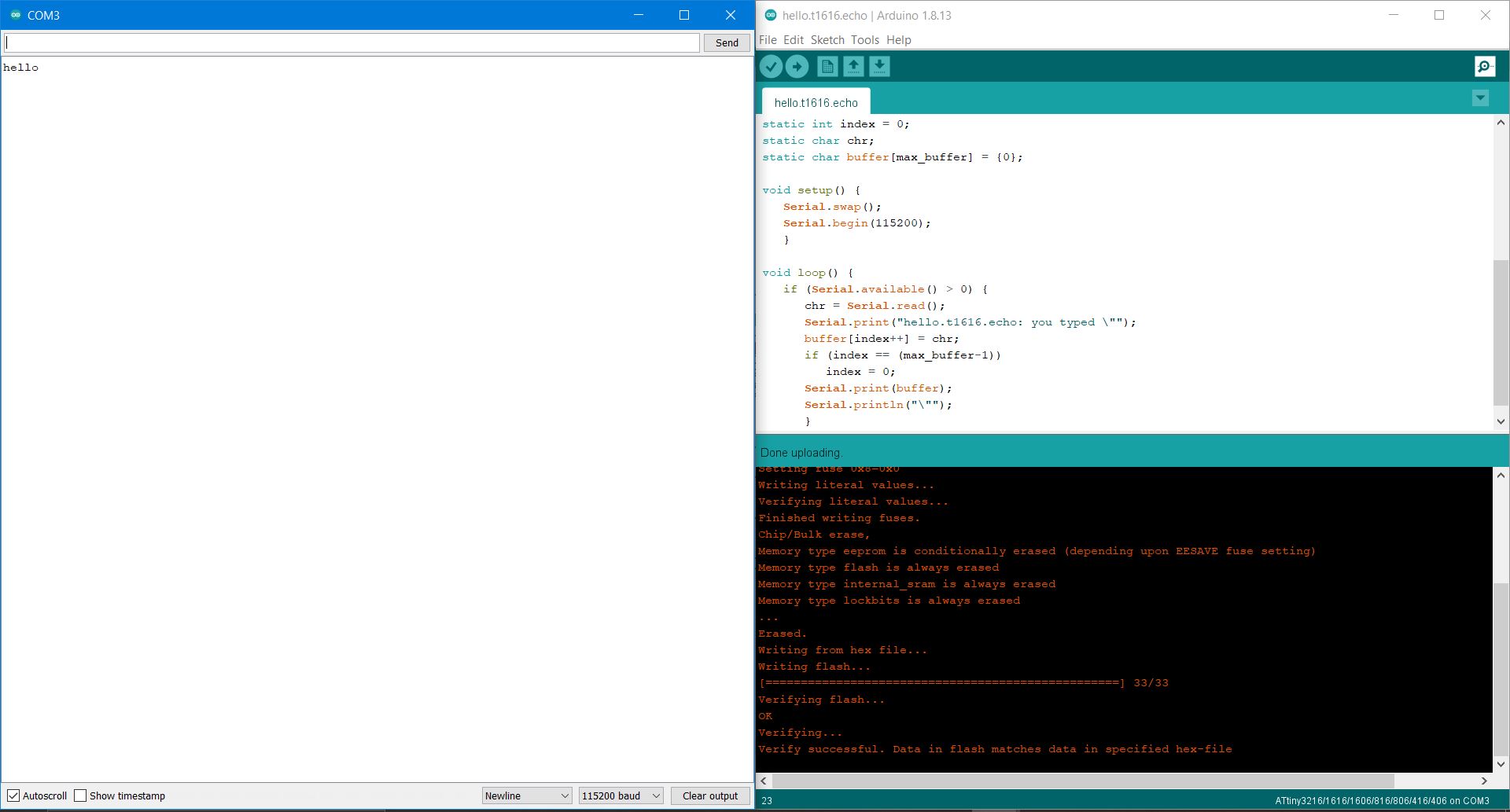1510x812 pixels.
Task: Click the Upload arrow icon
Action: click(x=797, y=67)
